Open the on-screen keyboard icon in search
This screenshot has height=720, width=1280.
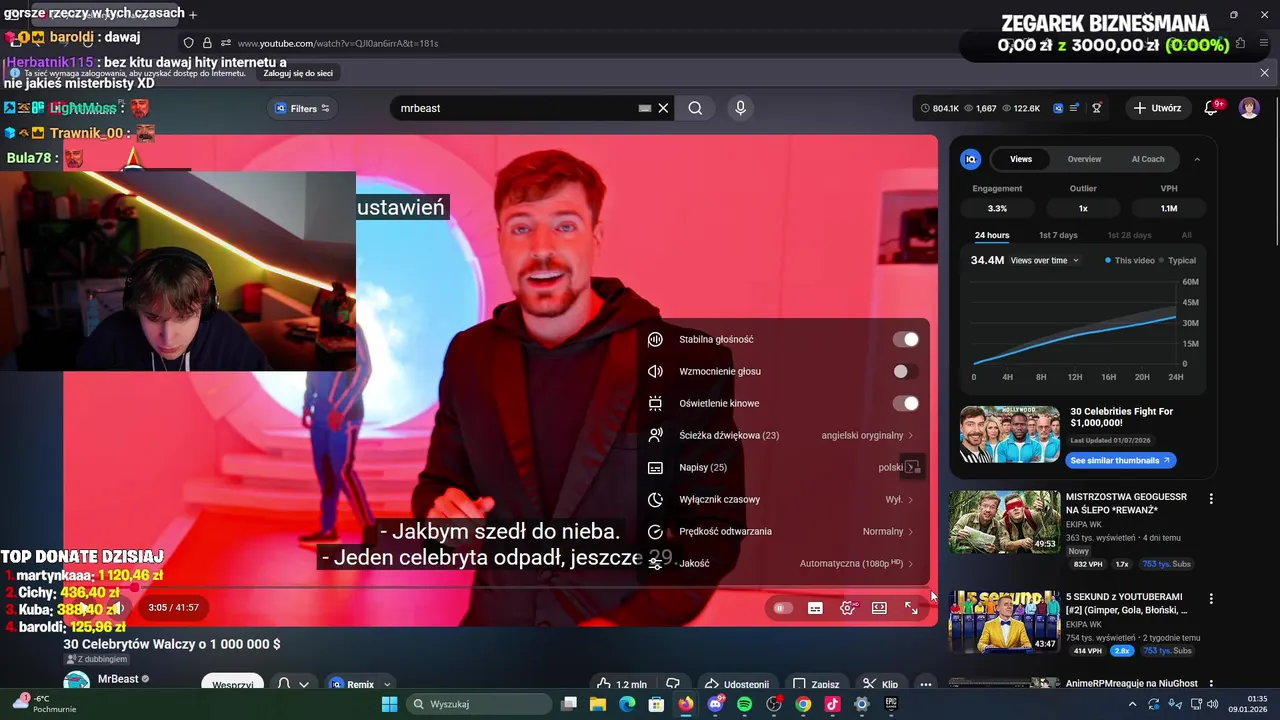click(x=645, y=108)
